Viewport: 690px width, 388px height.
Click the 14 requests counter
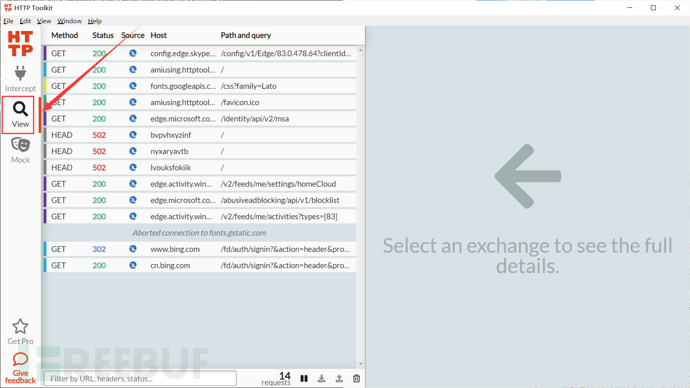click(x=276, y=378)
